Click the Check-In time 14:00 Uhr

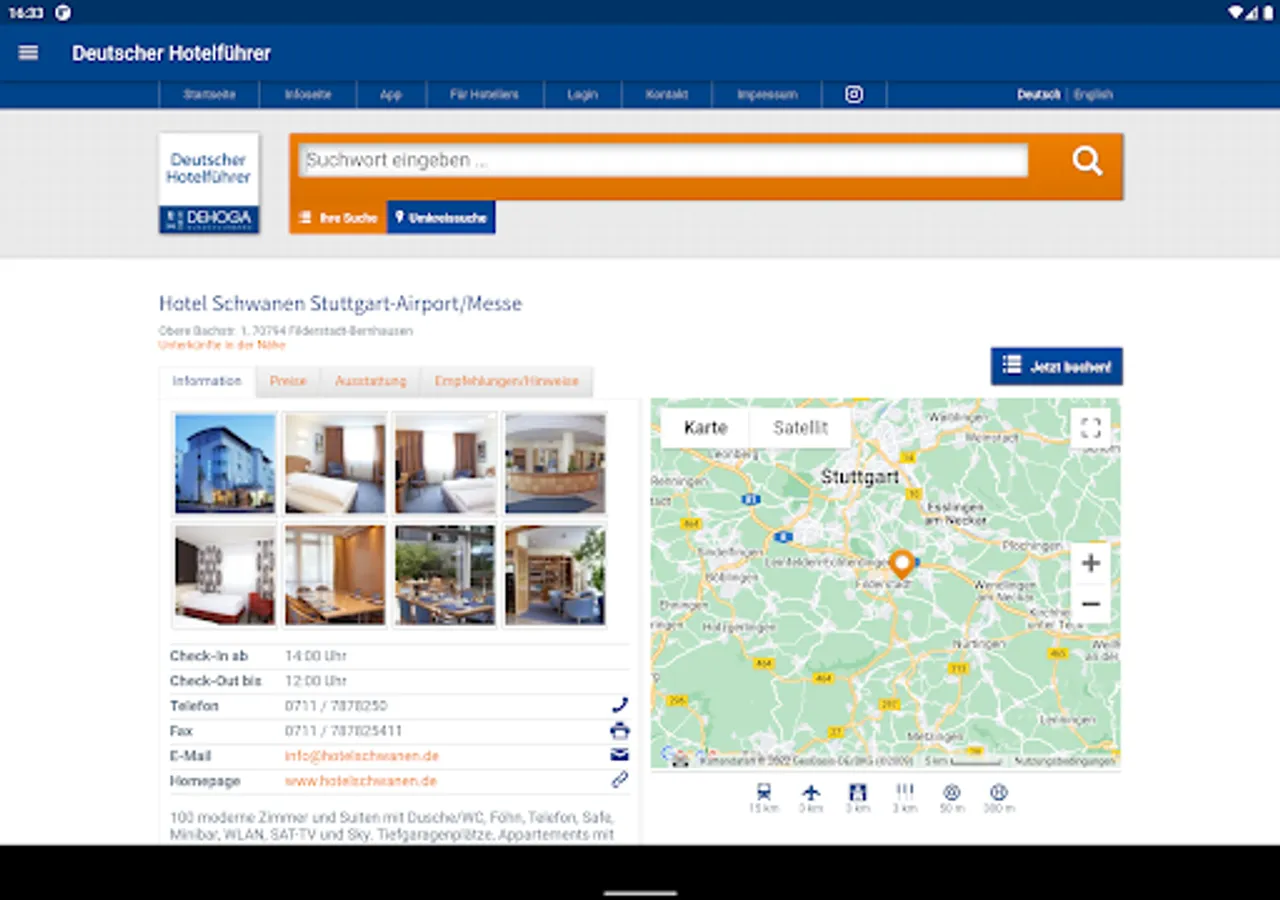316,656
